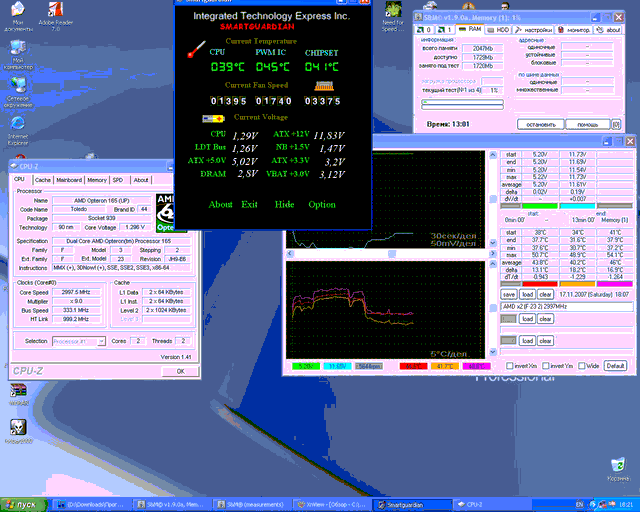Click the small [0] button beside помощь

pos(616,124)
